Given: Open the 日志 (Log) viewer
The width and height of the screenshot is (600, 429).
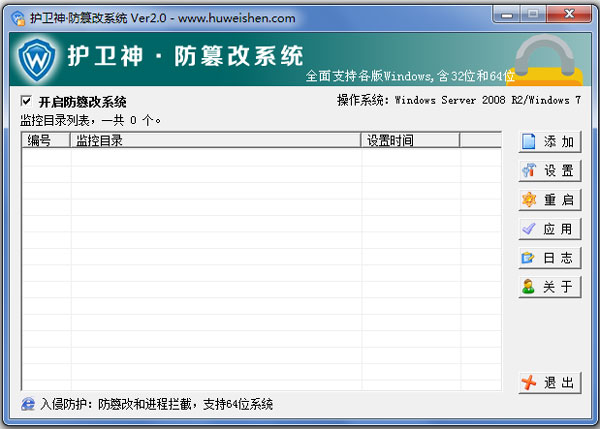Looking at the screenshot, I should coord(549,258).
